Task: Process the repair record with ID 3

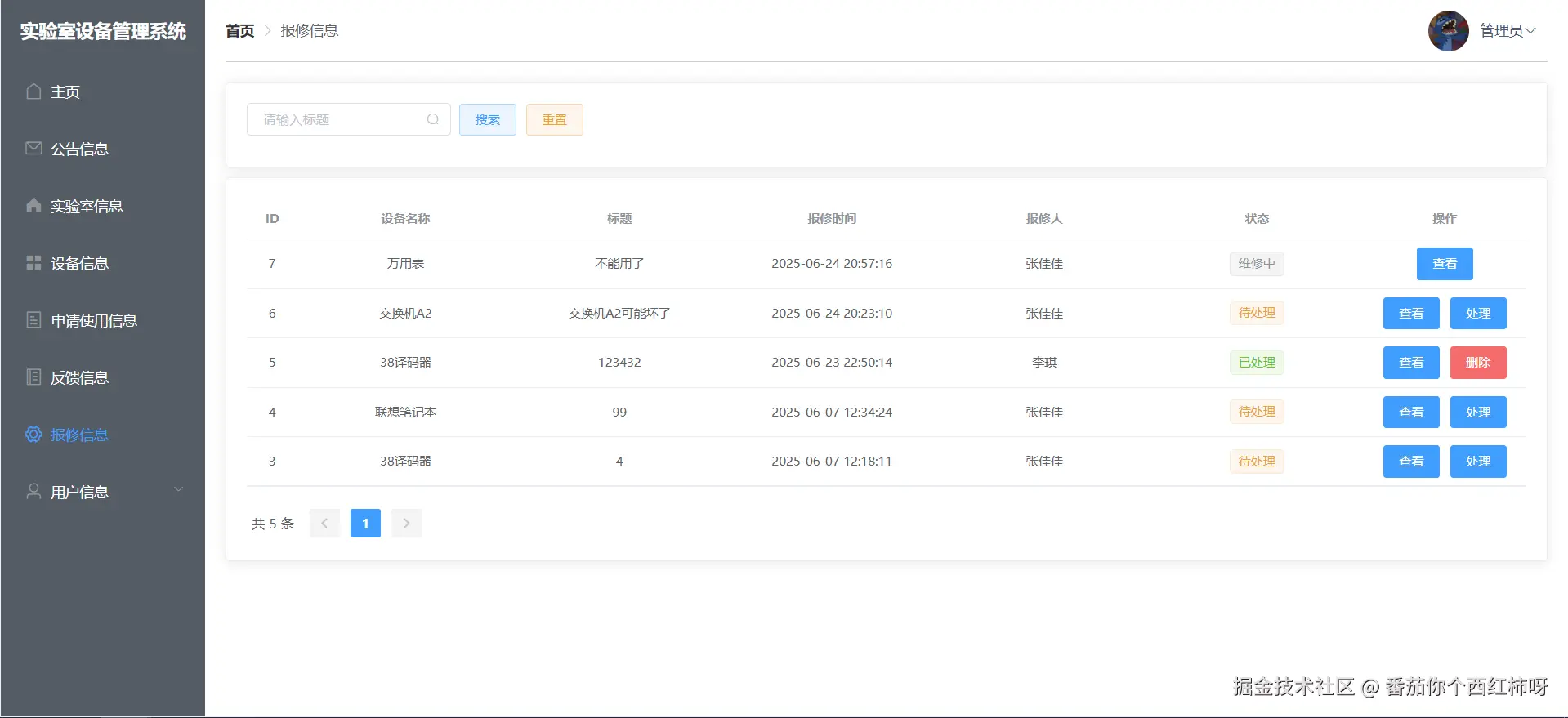Action: (1478, 462)
